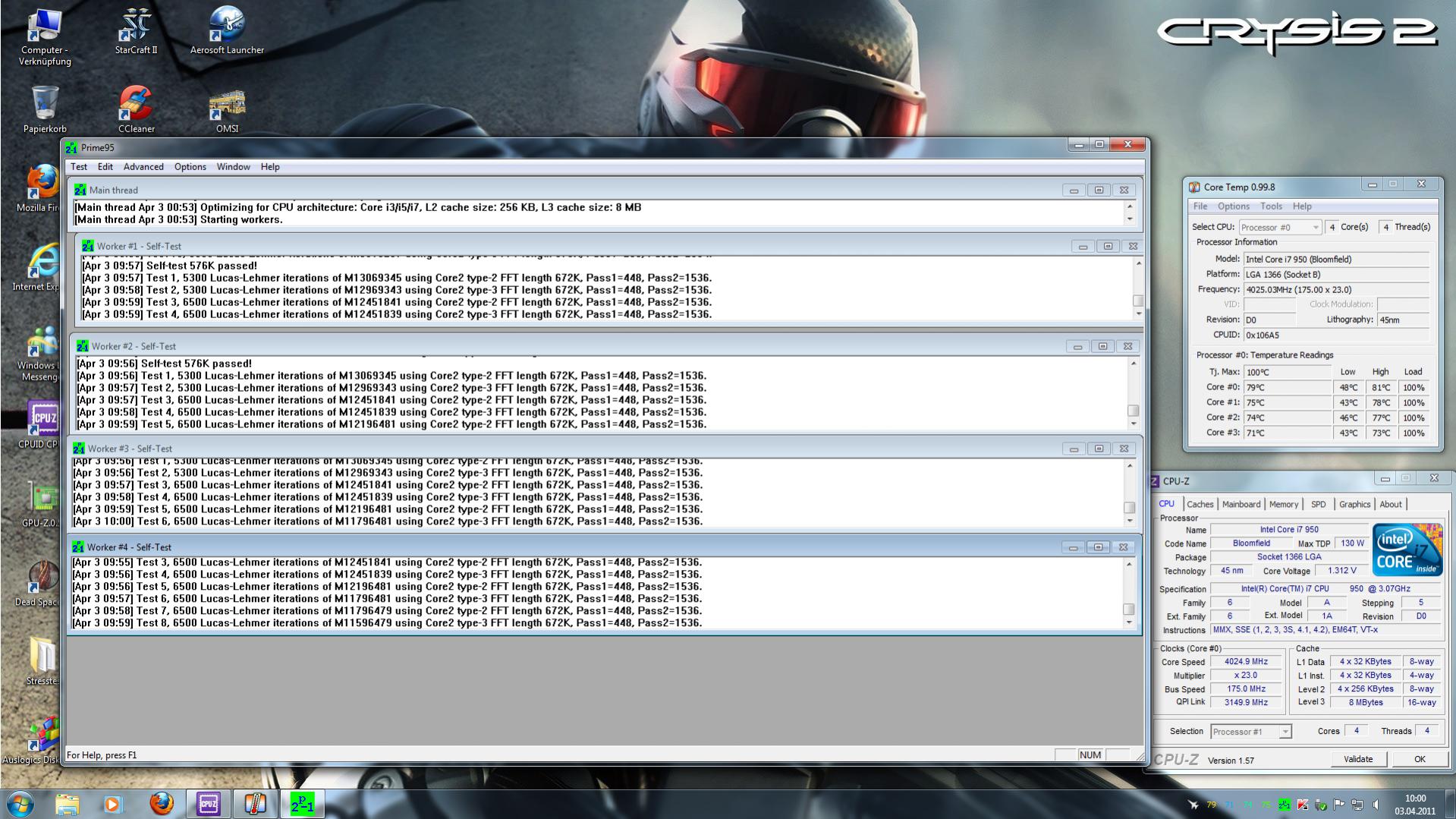This screenshot has height=819, width=1456.
Task: Click the Core Temp frequency value 4025.03MHz
Action: 1336,289
